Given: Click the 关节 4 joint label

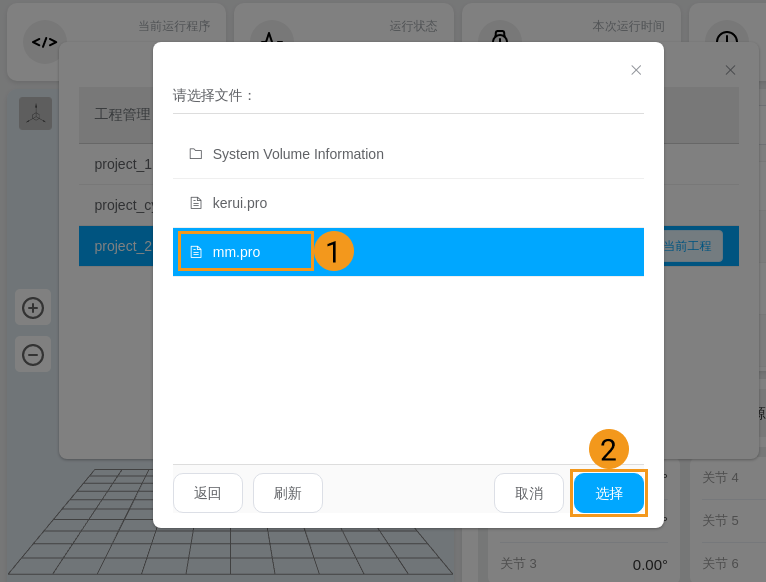Looking at the screenshot, I should tap(720, 477).
